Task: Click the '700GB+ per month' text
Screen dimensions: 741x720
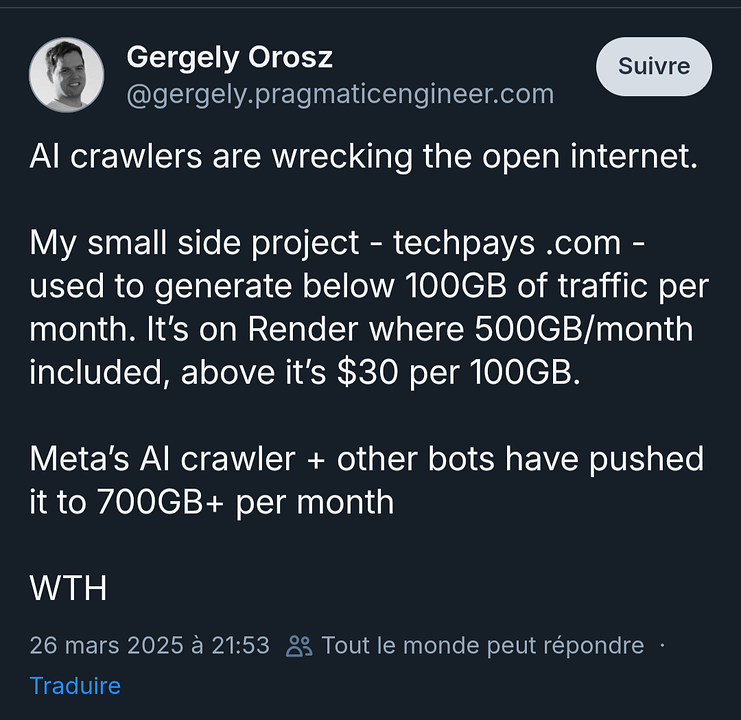Action: [x=245, y=502]
